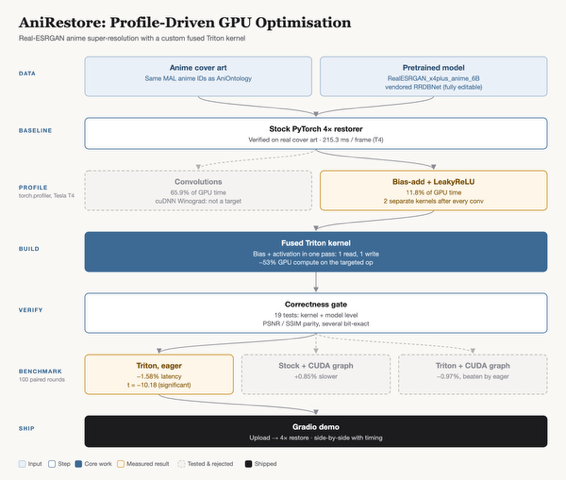The width and height of the screenshot is (566, 480).
Task: Click the 'Pretrained model' input box
Action: [434, 76]
